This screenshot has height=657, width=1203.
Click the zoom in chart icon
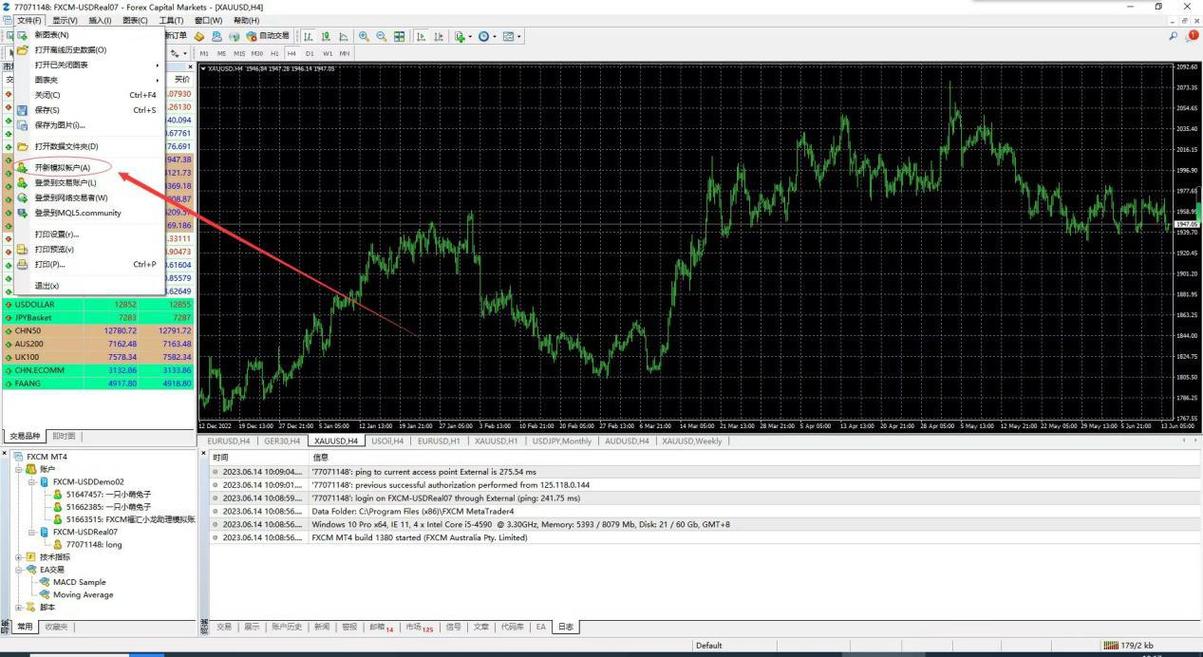coord(364,37)
